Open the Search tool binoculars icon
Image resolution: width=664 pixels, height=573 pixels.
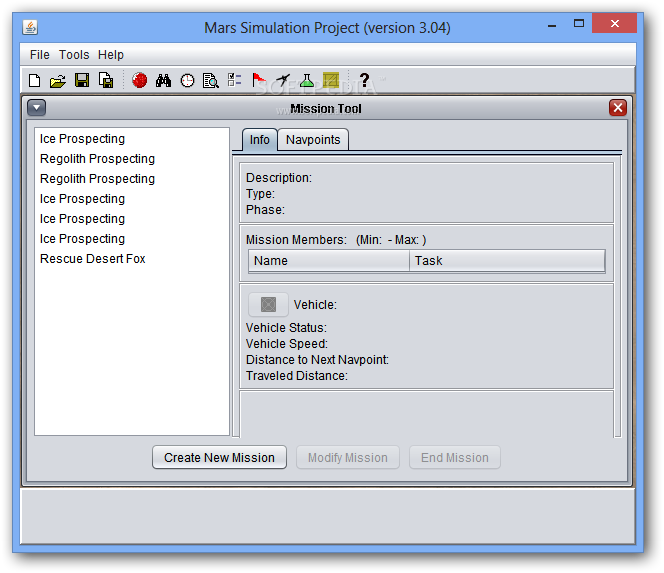[163, 80]
